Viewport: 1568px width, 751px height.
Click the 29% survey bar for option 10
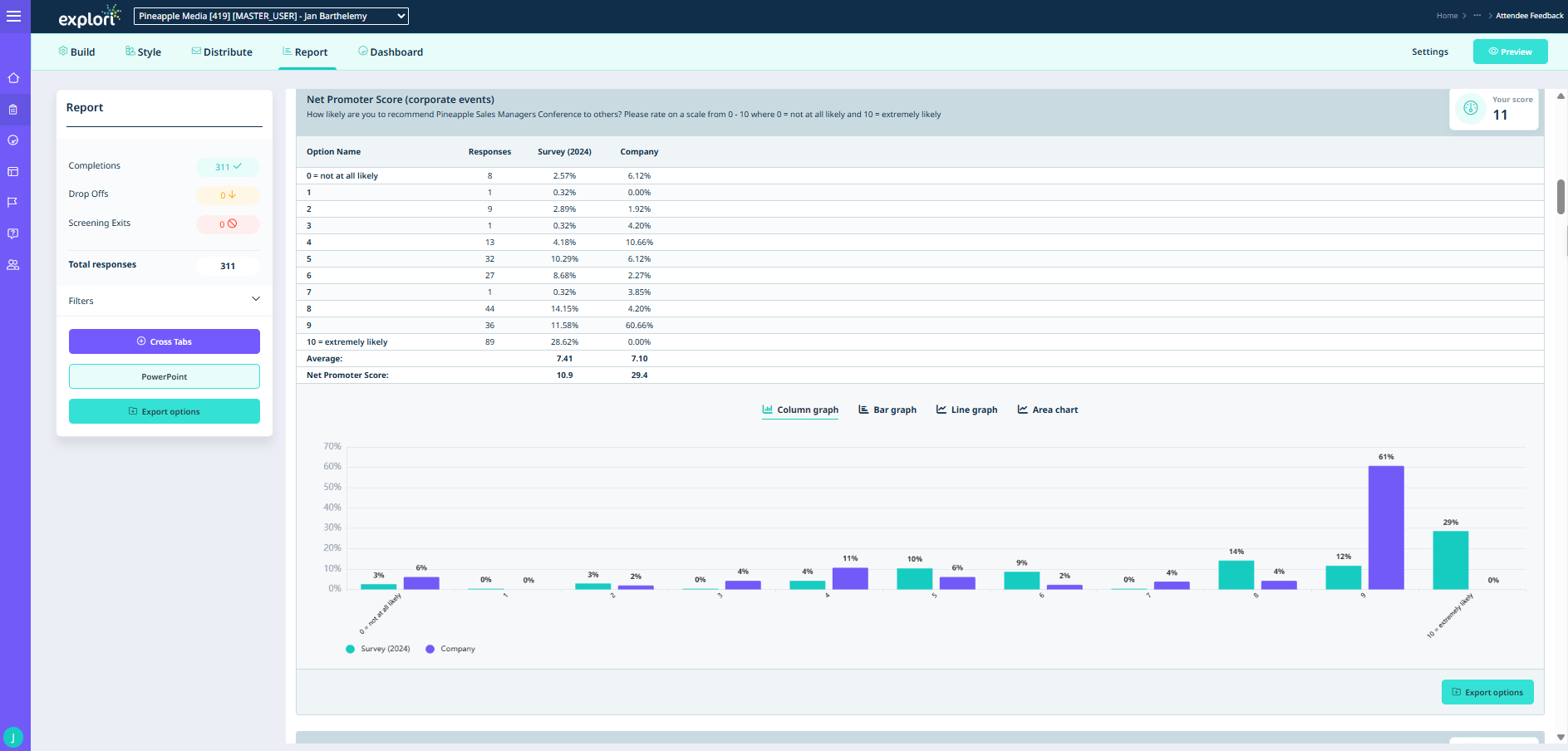click(x=1450, y=560)
